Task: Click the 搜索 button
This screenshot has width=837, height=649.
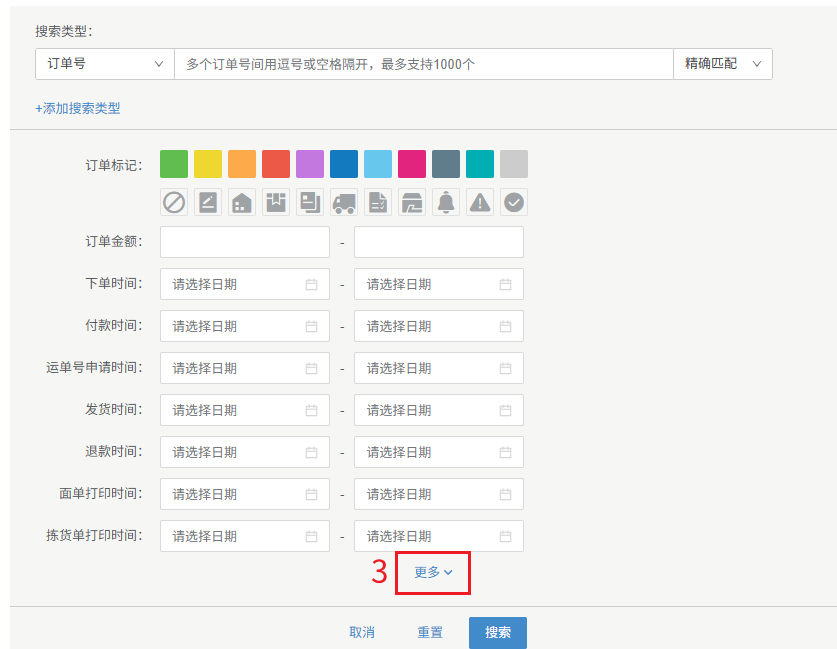Action: 497,632
